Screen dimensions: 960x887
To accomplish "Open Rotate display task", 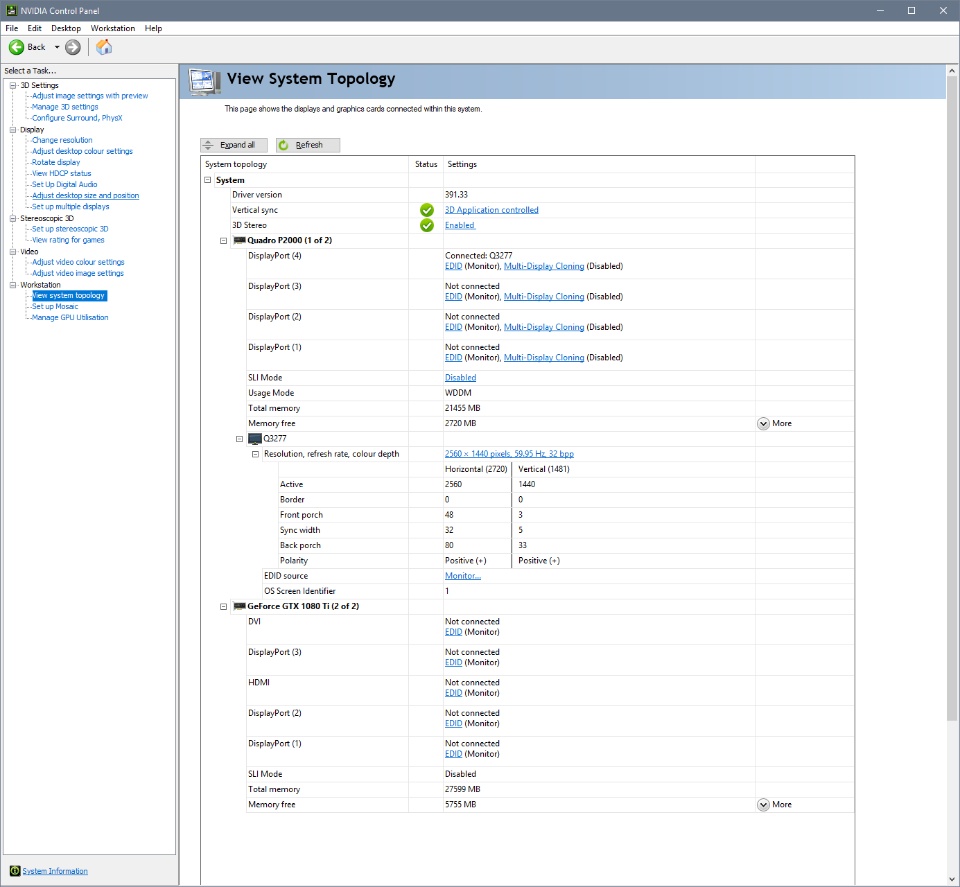I will (56, 162).
